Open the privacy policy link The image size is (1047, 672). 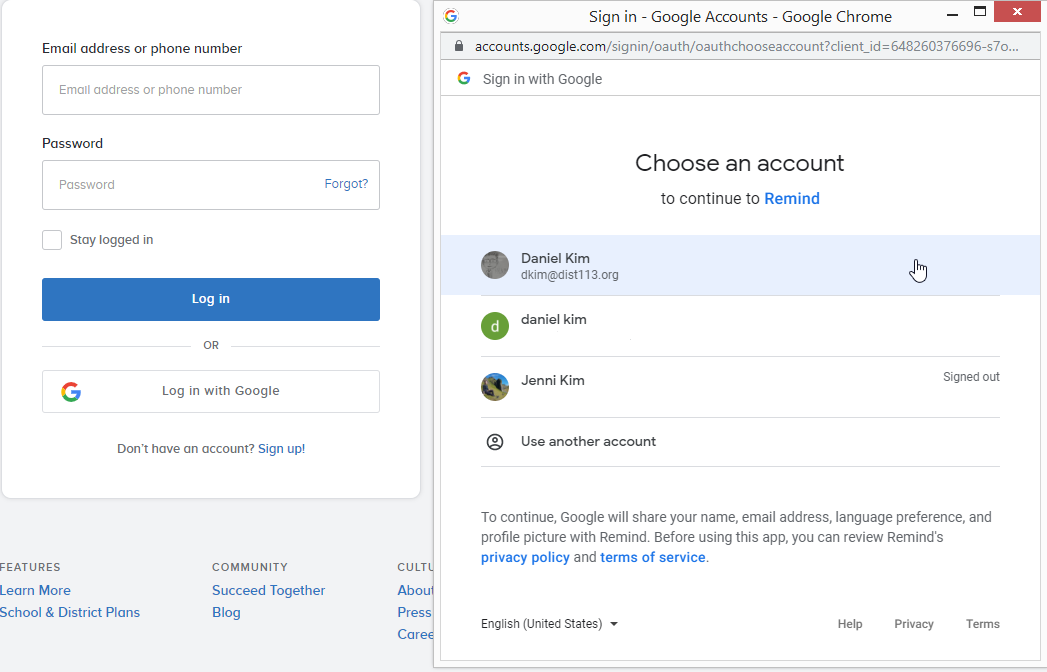tap(525, 558)
